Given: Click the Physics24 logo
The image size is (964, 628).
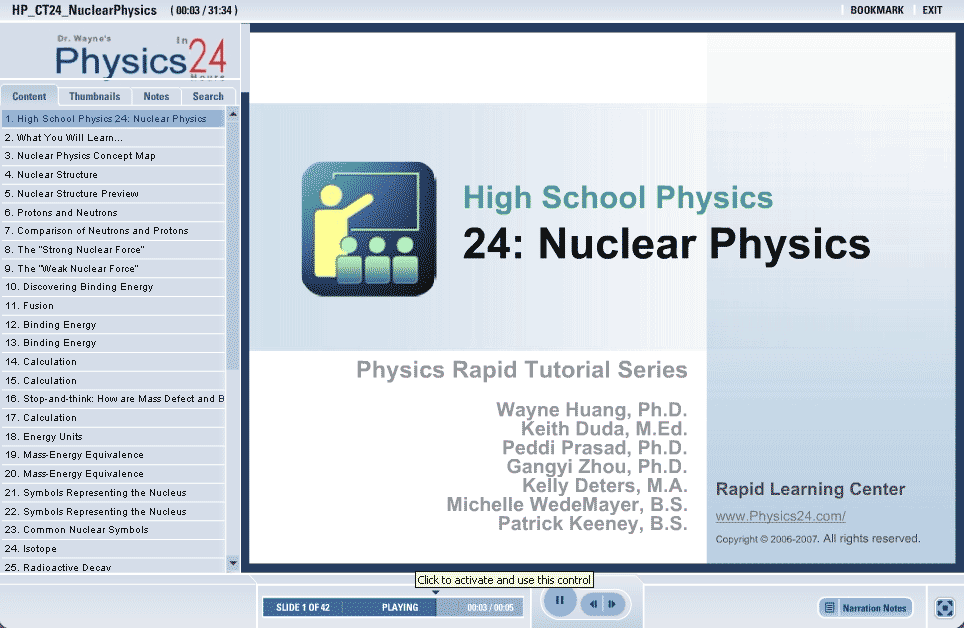Looking at the screenshot, I should [x=140, y=58].
